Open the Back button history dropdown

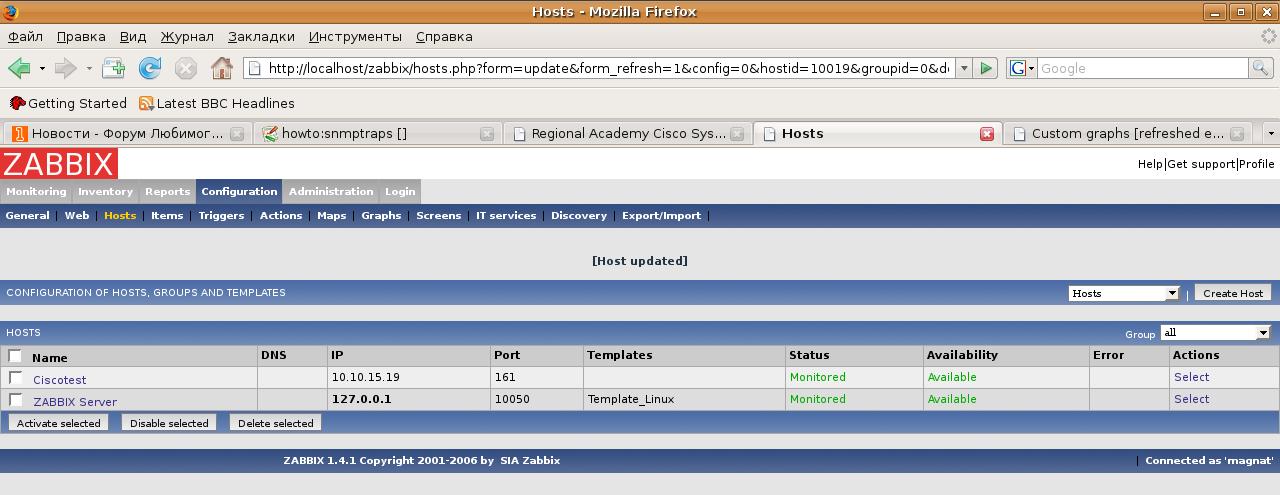pos(42,68)
